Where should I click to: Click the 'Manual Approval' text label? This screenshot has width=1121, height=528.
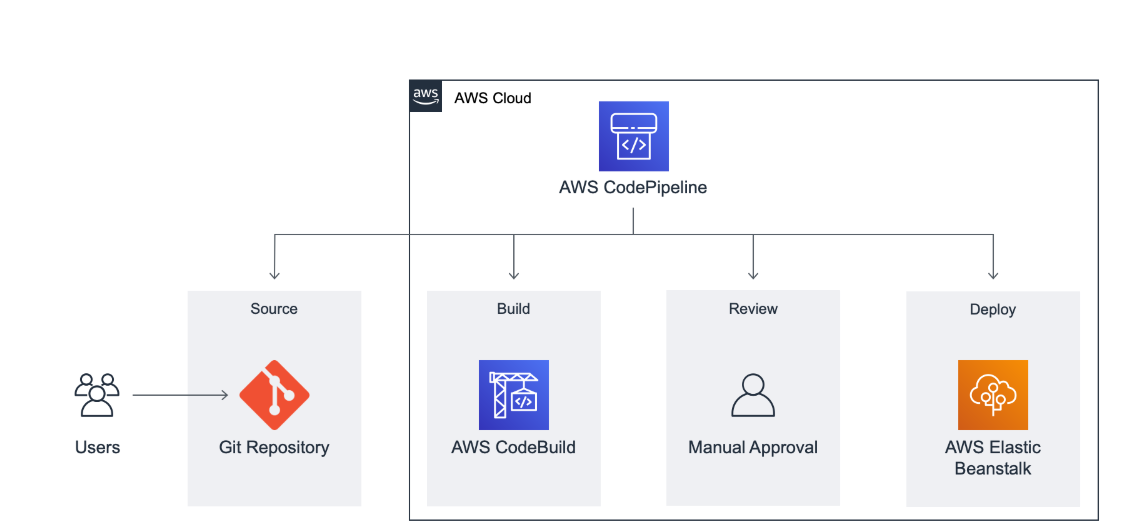(x=753, y=448)
